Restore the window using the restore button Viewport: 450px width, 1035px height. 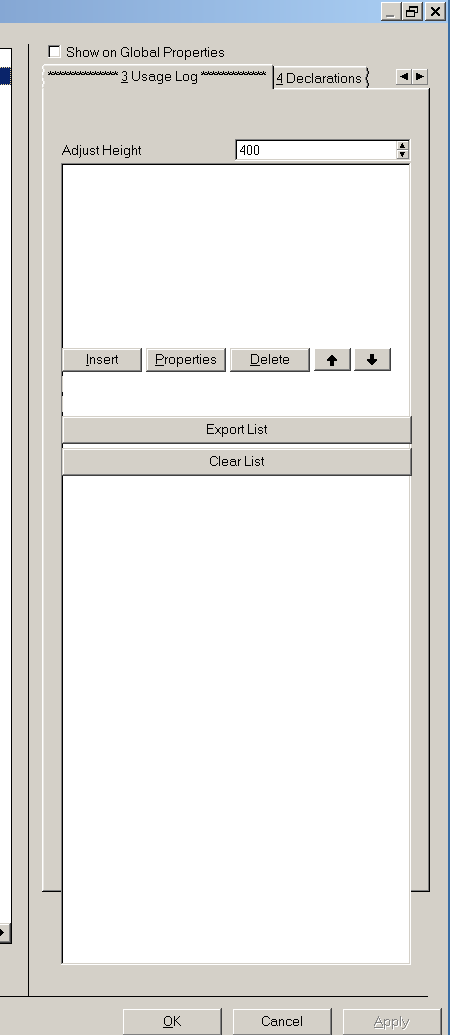click(413, 11)
